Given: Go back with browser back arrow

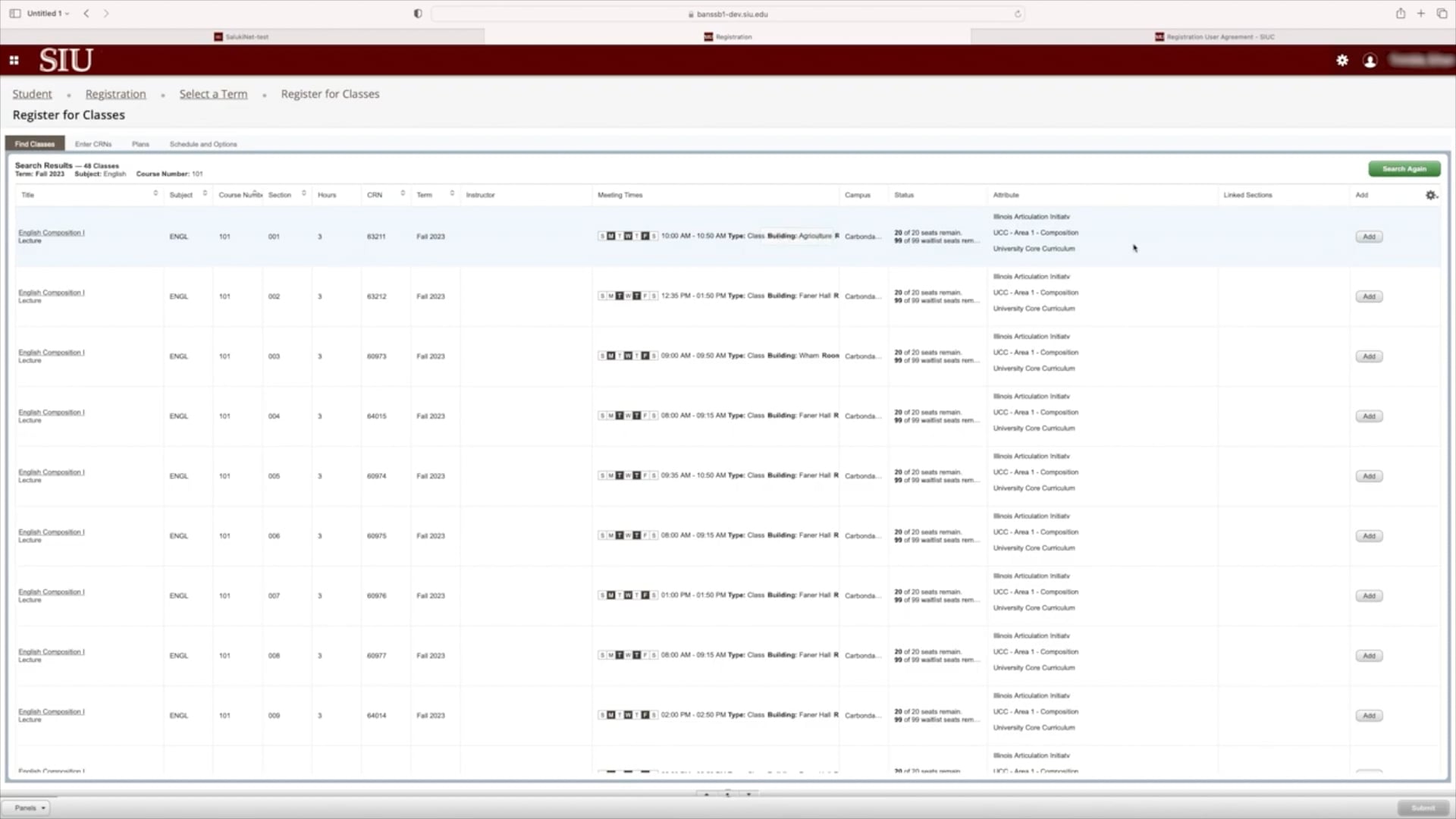Looking at the screenshot, I should point(86,14).
